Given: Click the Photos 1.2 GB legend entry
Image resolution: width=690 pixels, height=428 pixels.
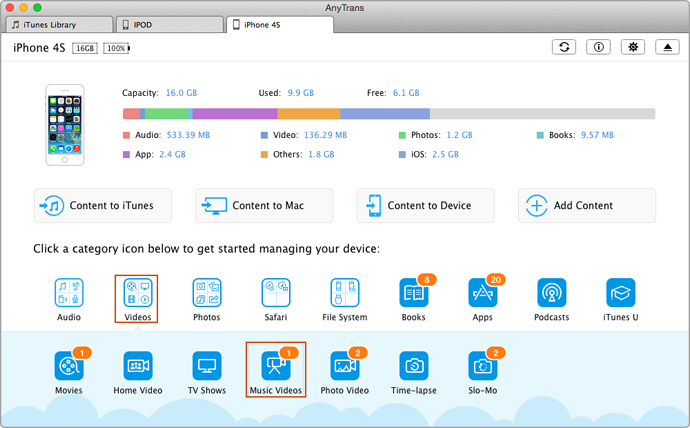Looking at the screenshot, I should [436, 135].
